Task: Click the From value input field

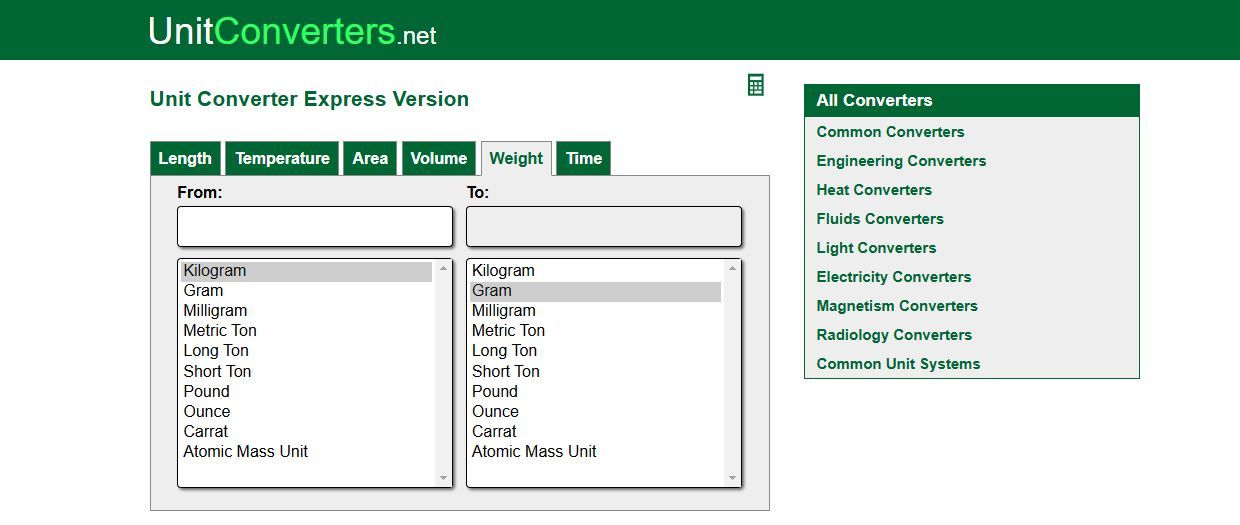Action: (x=315, y=226)
